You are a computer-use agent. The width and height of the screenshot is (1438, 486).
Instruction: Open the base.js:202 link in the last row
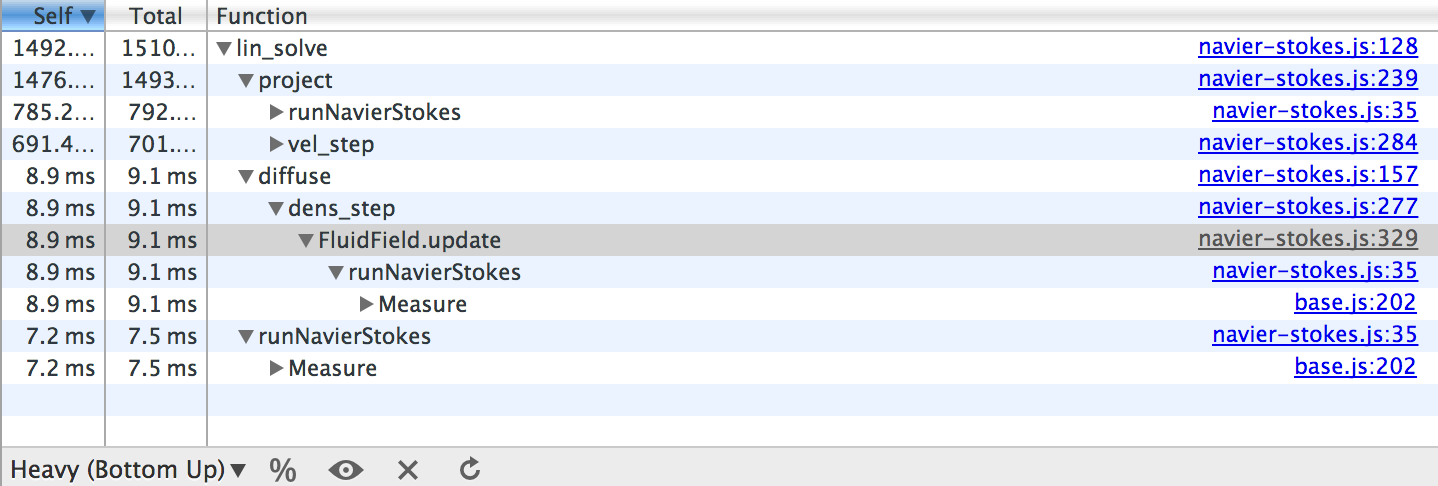[1355, 368]
